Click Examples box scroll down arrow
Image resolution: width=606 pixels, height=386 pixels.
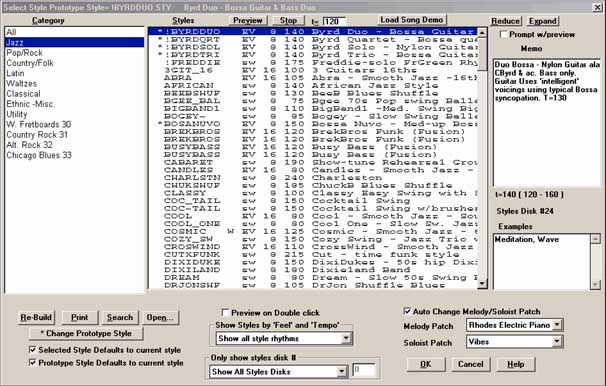coord(595,284)
